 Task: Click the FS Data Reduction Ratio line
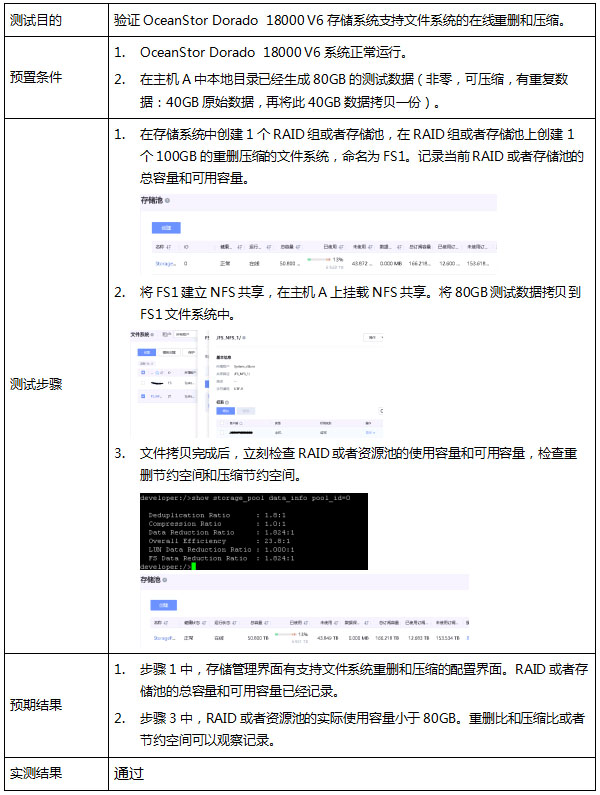coord(221,558)
